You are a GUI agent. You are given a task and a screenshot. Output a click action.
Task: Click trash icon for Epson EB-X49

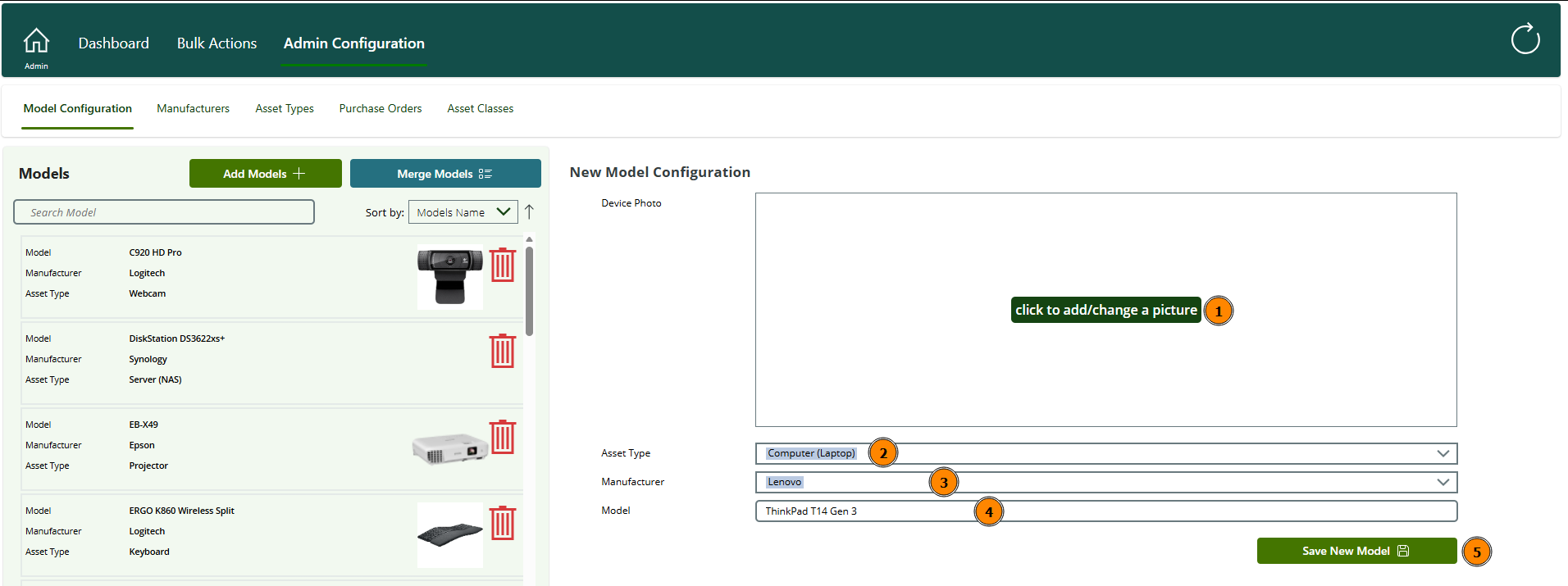[x=502, y=437]
